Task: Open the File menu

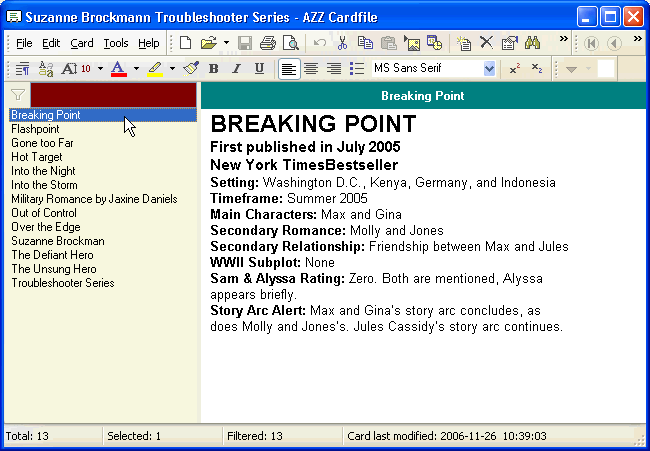Action: 24,43
